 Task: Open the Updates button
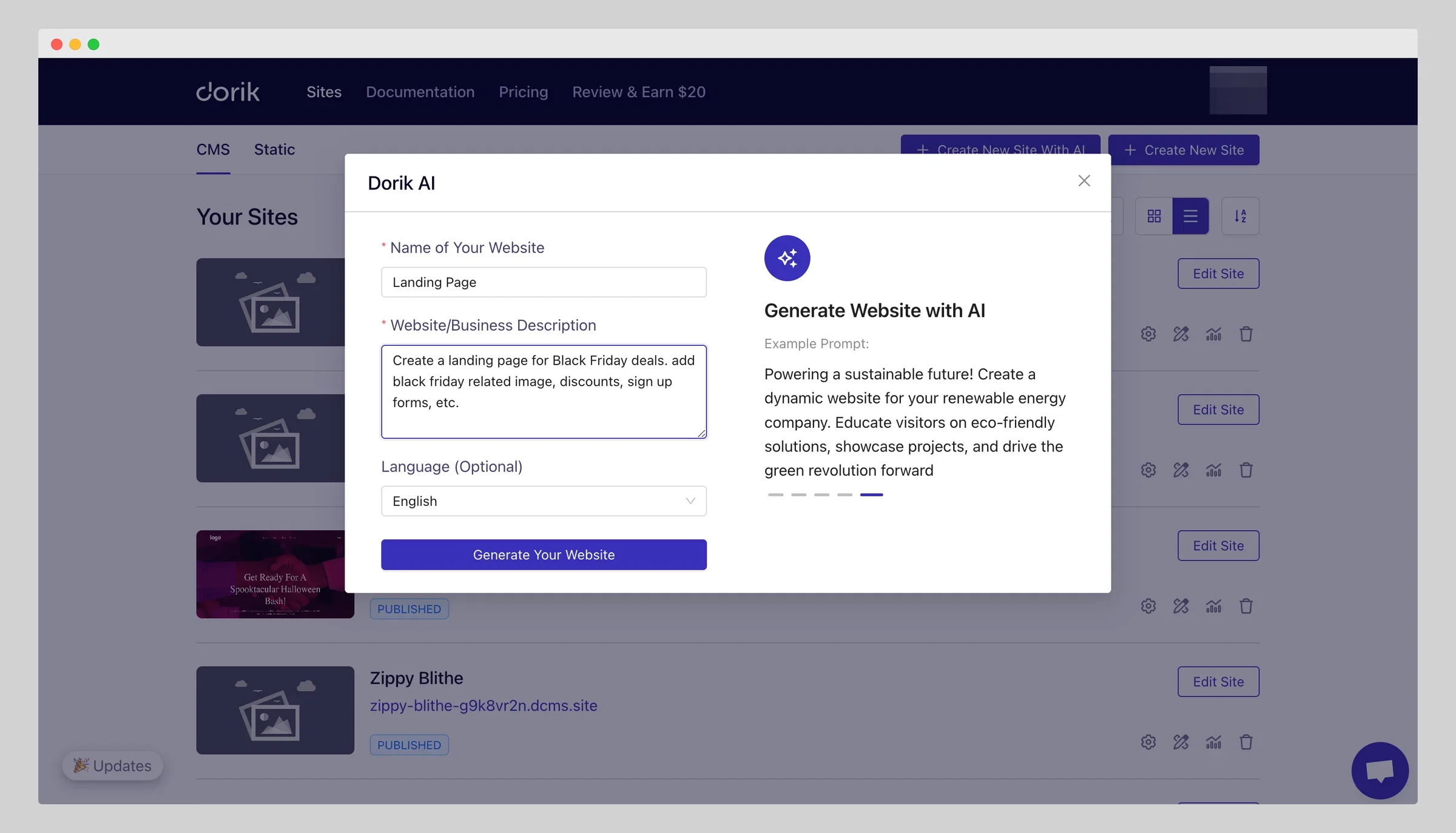point(112,766)
